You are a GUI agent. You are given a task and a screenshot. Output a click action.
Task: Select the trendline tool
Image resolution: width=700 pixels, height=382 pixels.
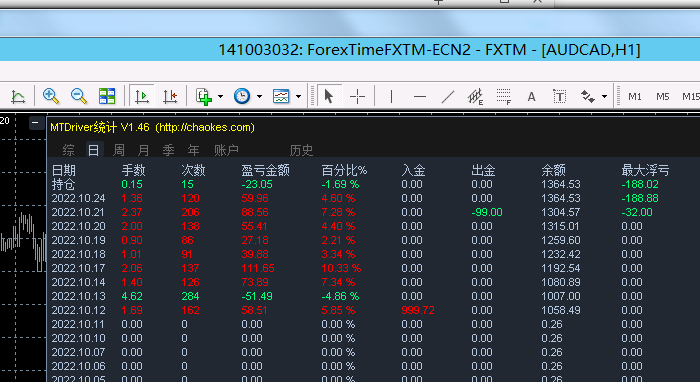click(x=447, y=96)
